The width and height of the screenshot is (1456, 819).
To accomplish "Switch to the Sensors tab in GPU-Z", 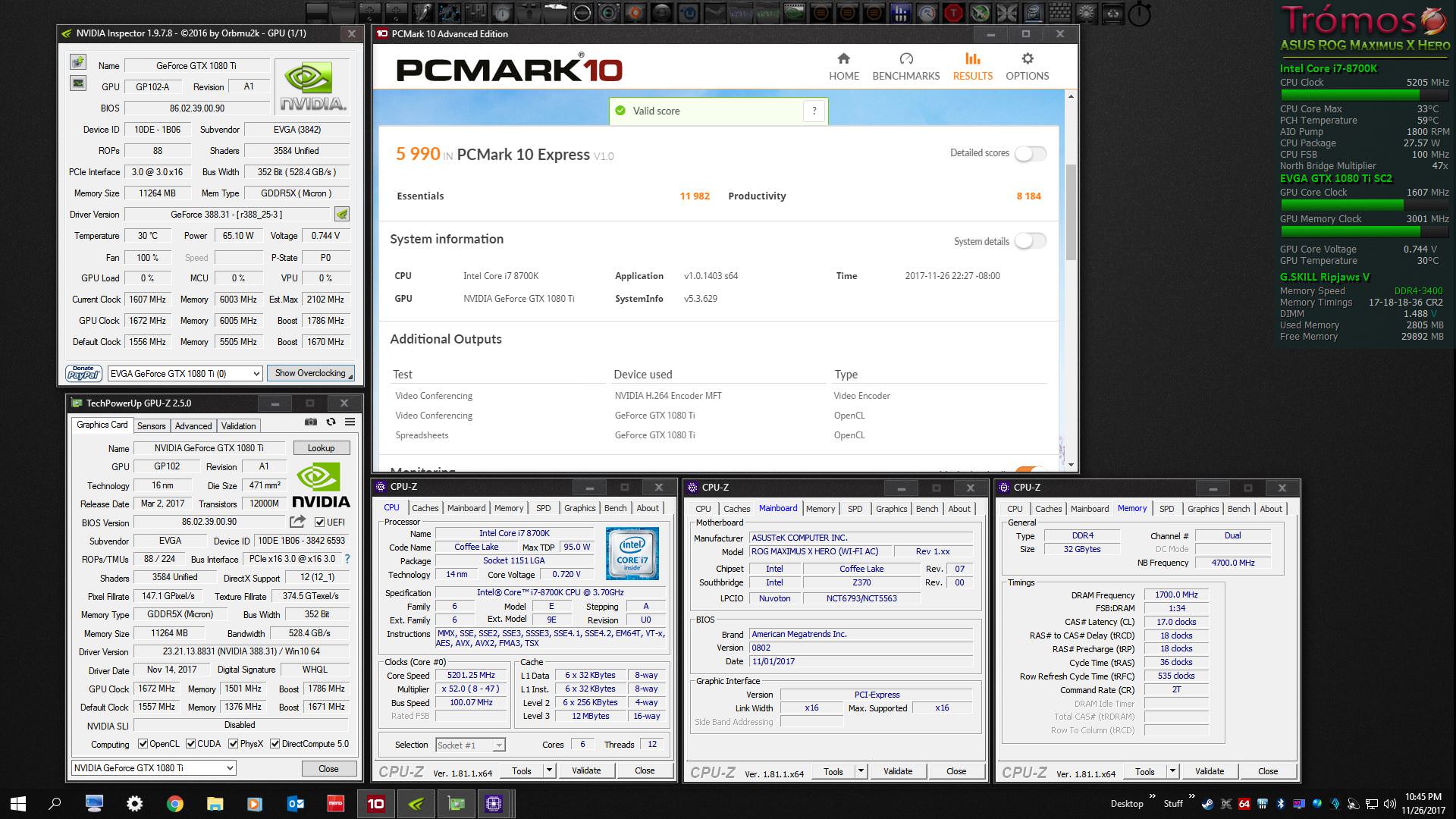I will 151,426.
